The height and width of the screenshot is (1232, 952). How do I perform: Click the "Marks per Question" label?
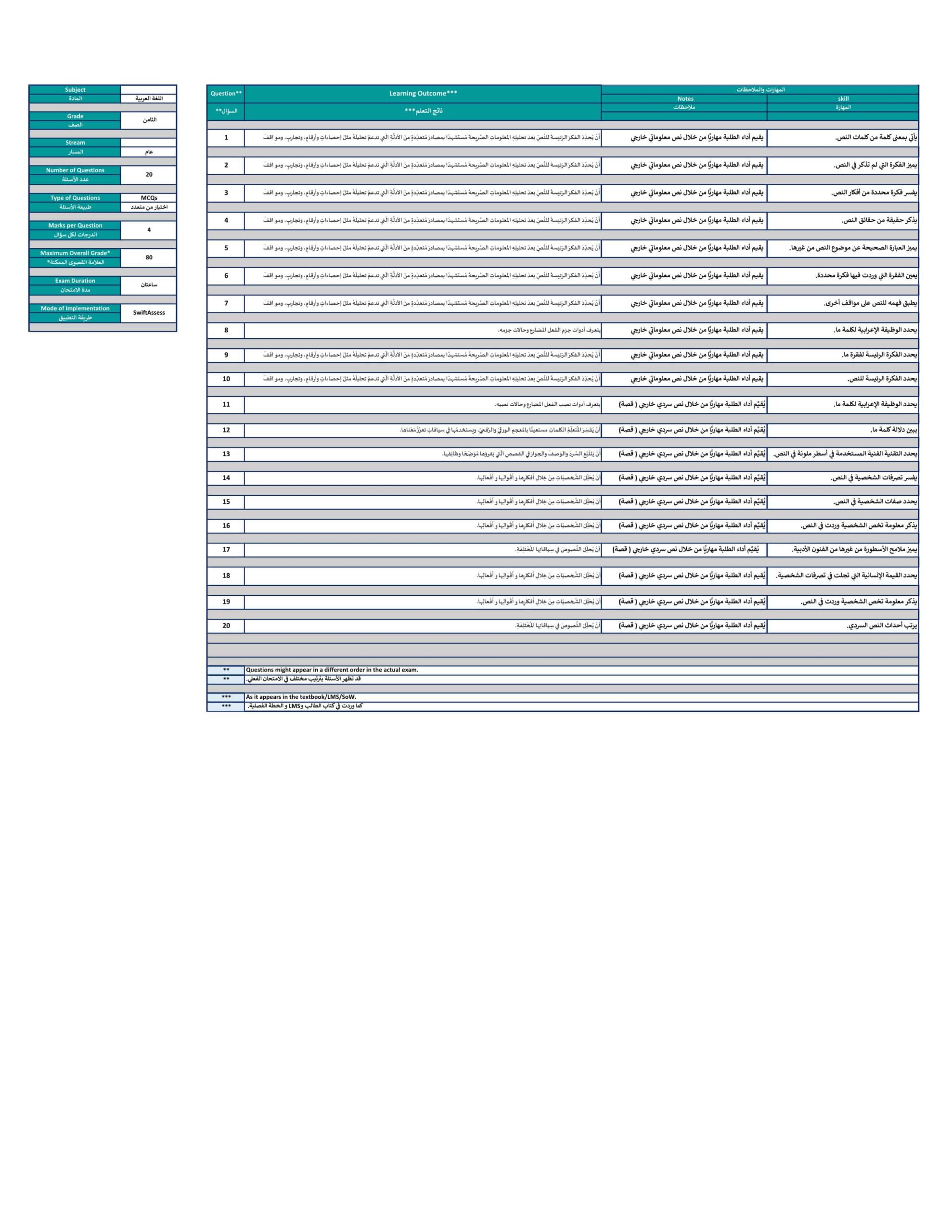75,226
